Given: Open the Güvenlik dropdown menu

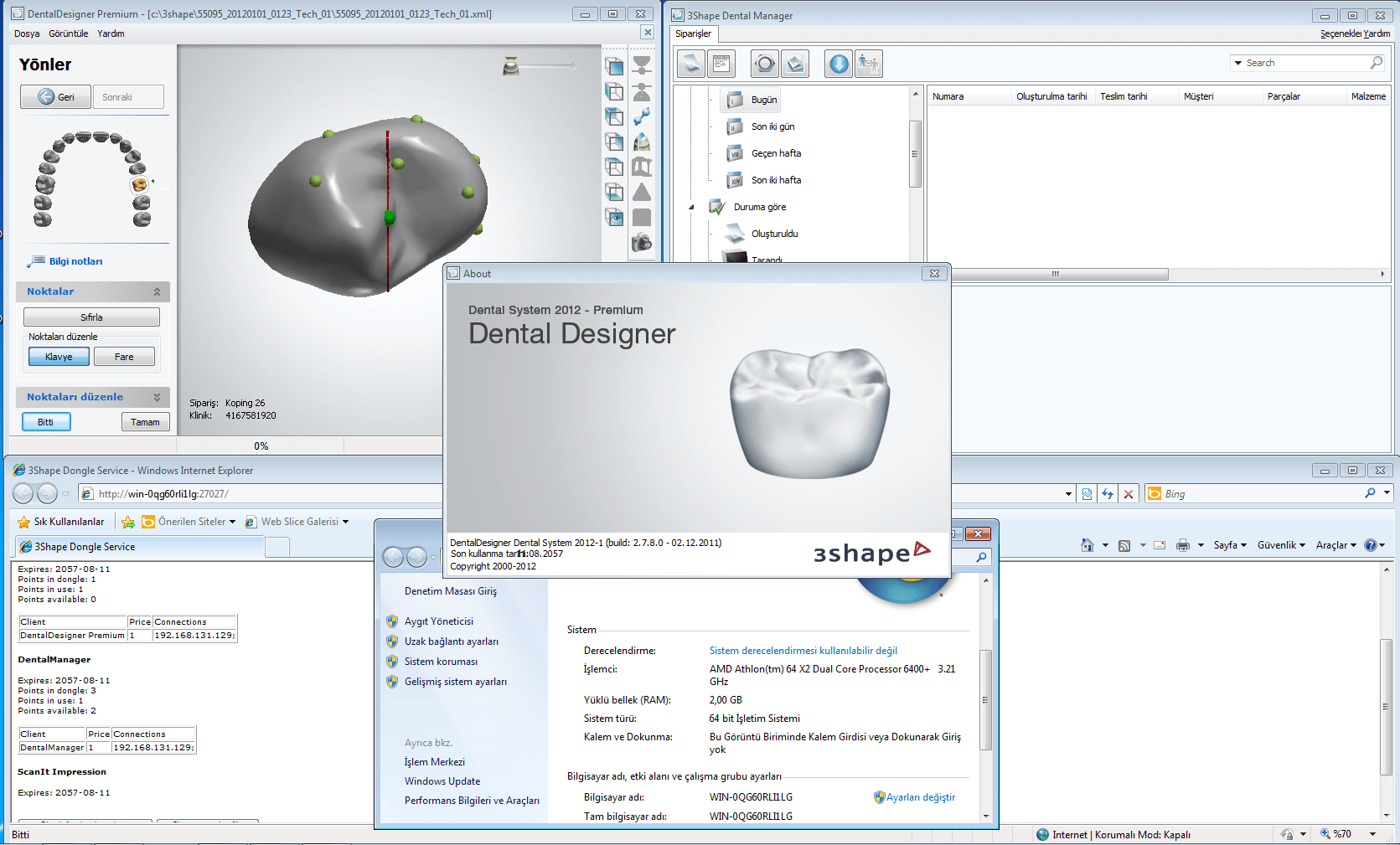Looking at the screenshot, I should (1281, 545).
